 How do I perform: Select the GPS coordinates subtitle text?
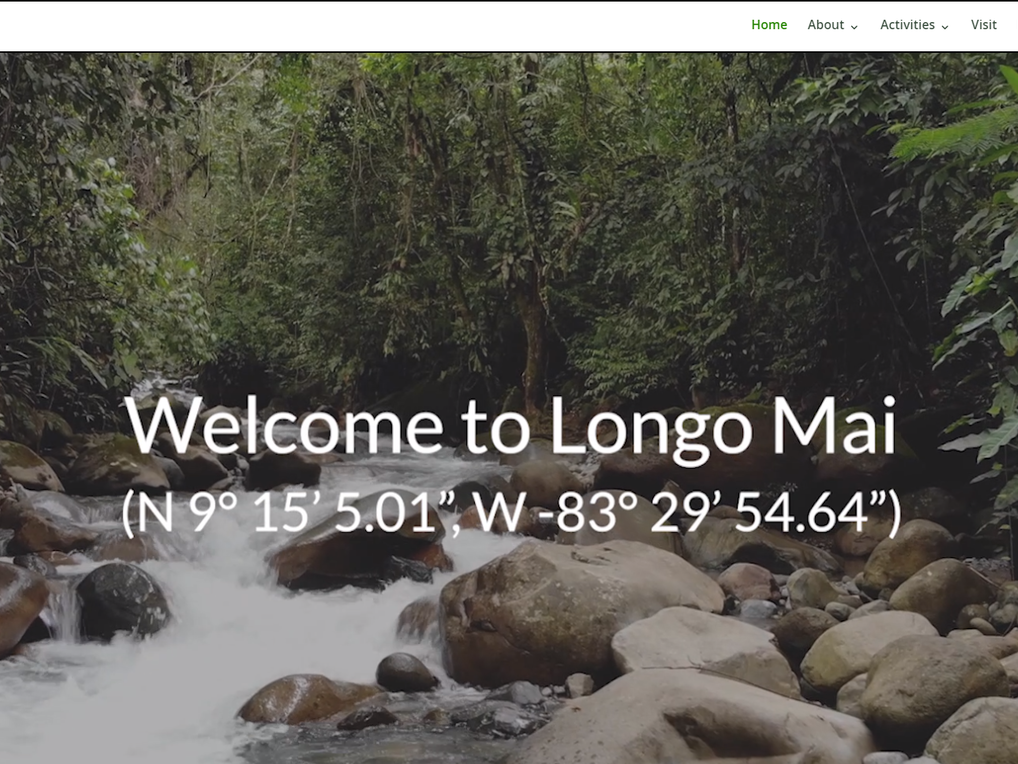(x=511, y=513)
